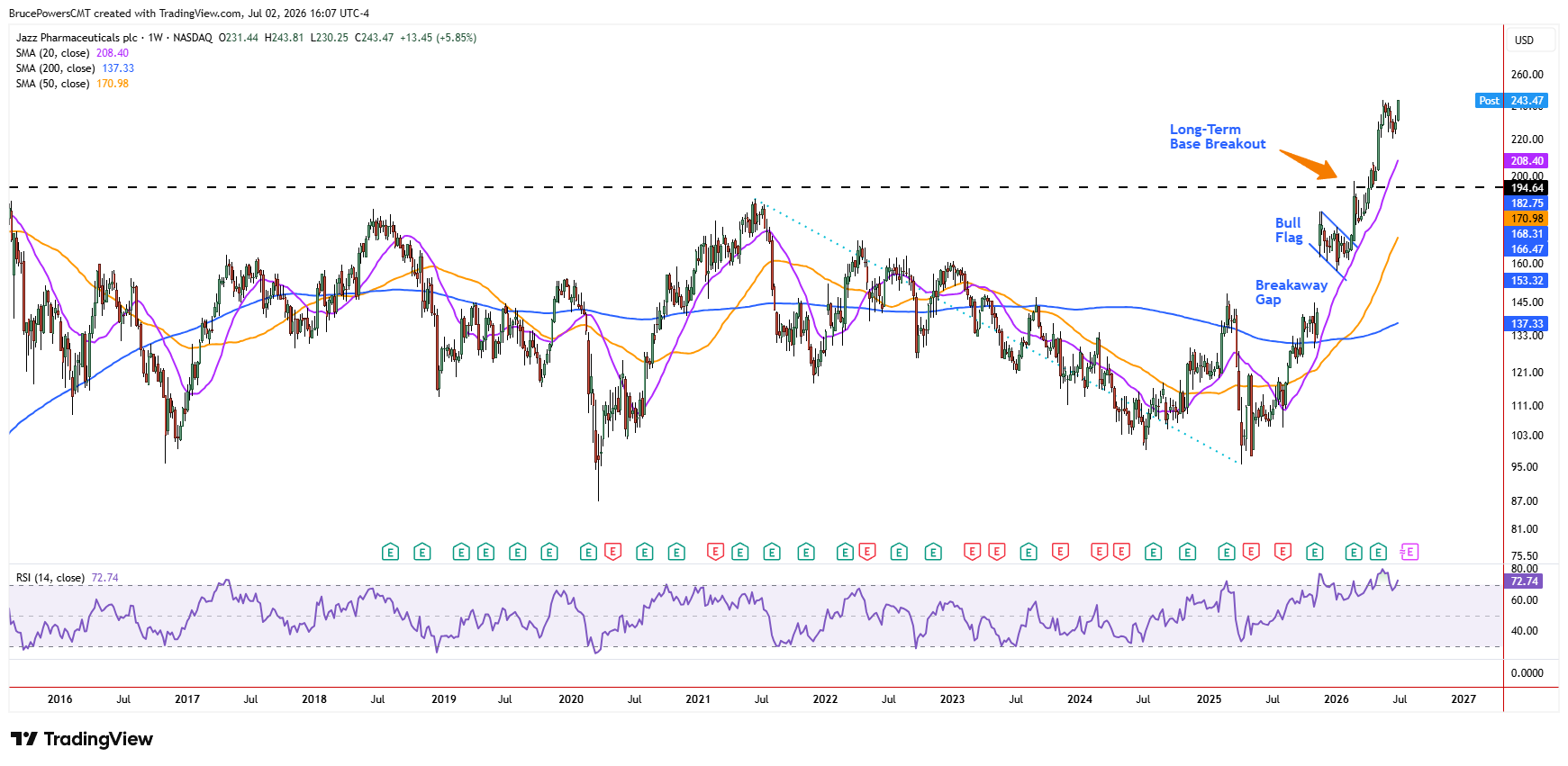Click the blue 137.33 SMA price tag
The height and width of the screenshot is (766, 1568).
click(x=1527, y=324)
